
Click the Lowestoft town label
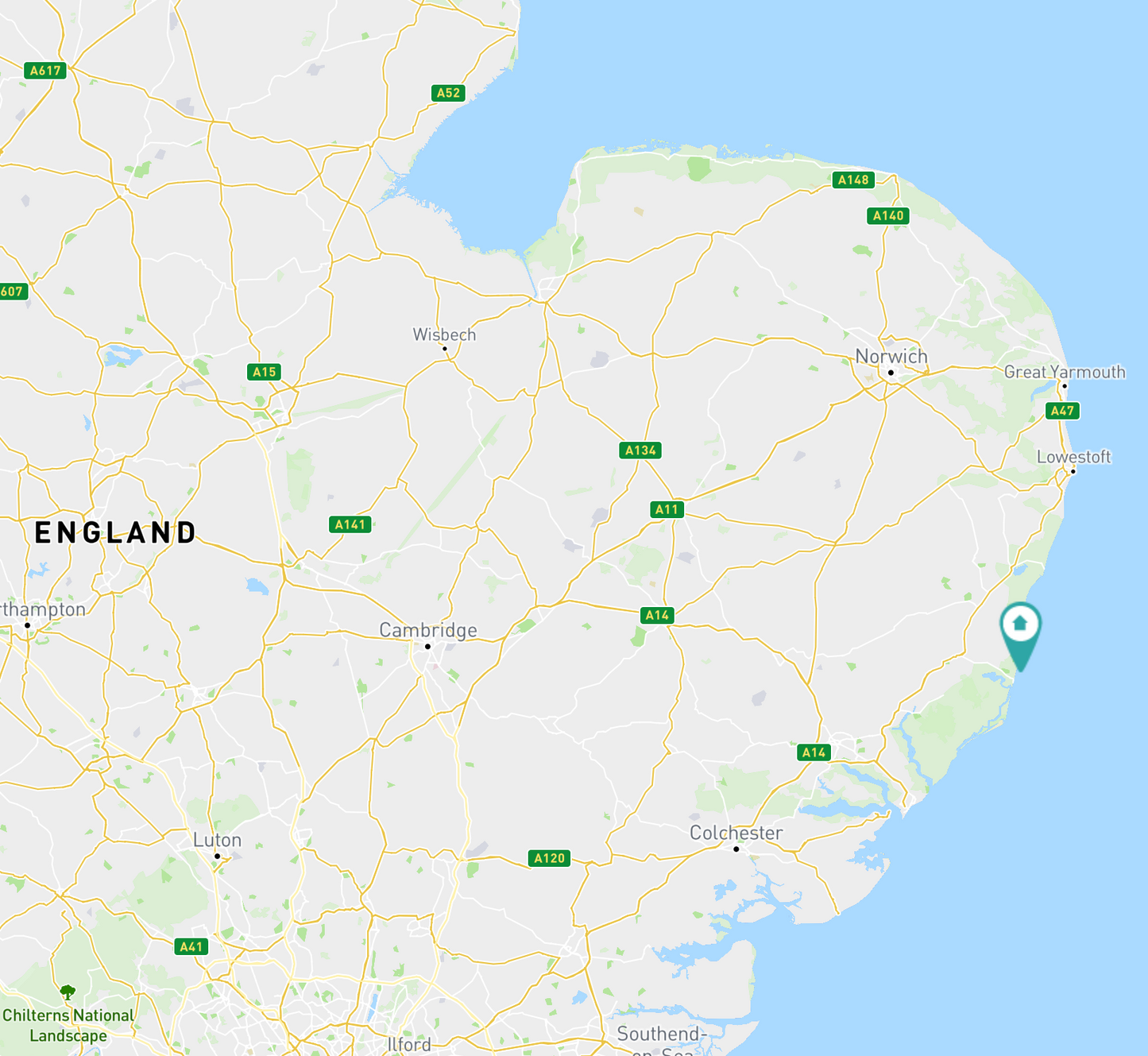click(1073, 457)
